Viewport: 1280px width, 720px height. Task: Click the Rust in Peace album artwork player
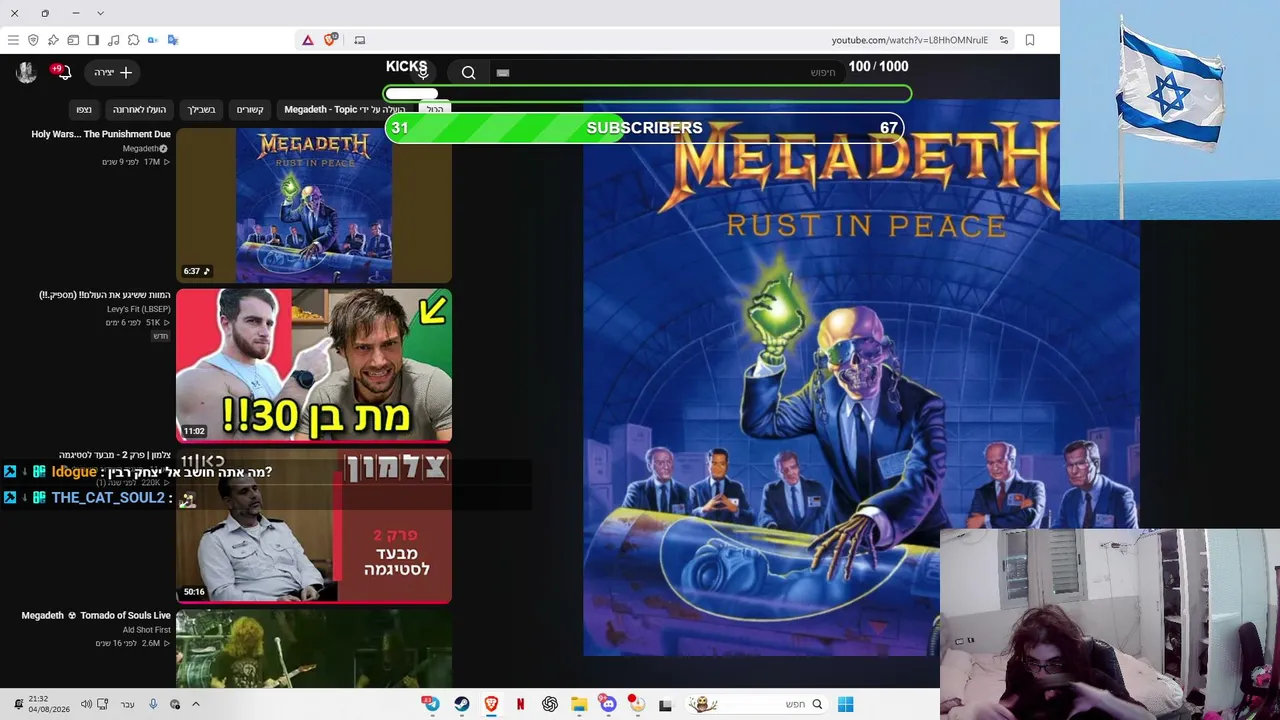point(861,377)
